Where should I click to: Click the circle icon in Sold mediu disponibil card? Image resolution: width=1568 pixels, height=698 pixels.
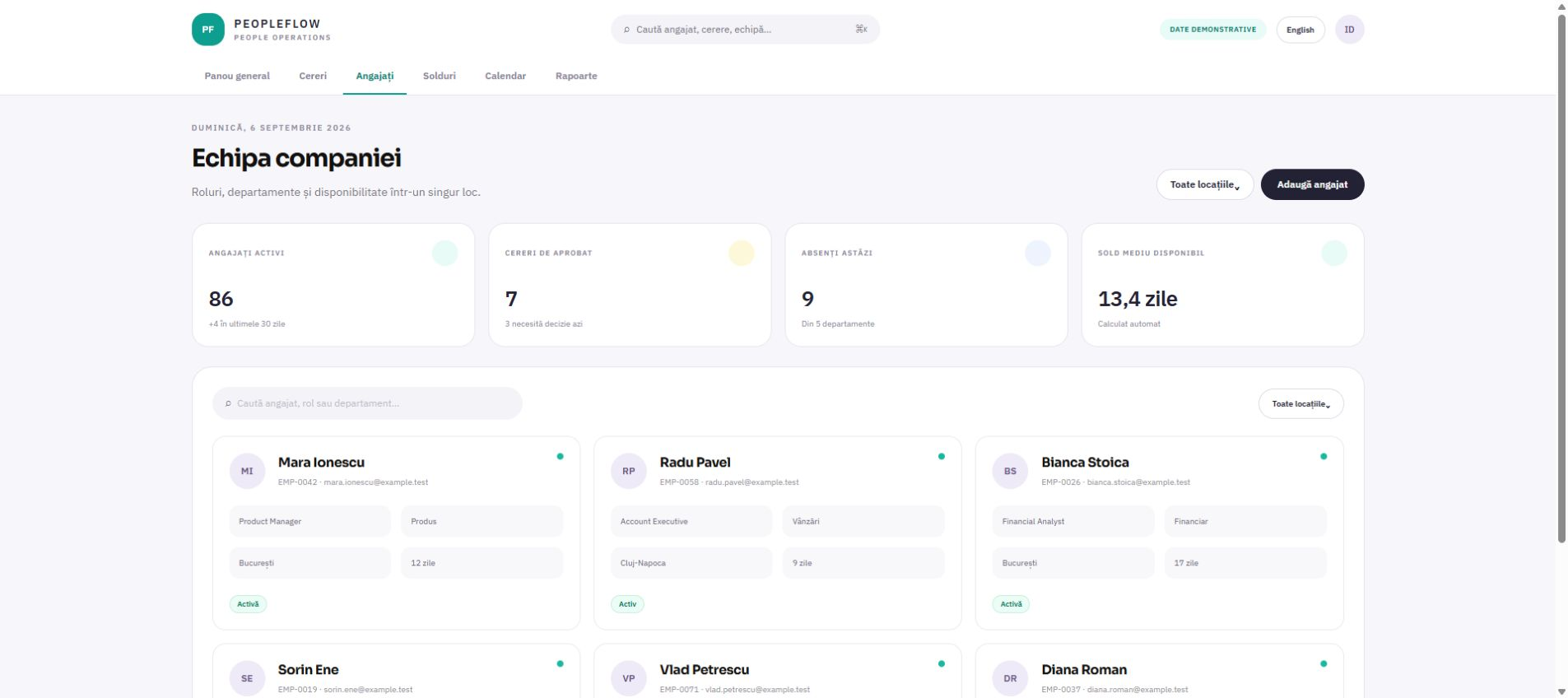point(1333,254)
